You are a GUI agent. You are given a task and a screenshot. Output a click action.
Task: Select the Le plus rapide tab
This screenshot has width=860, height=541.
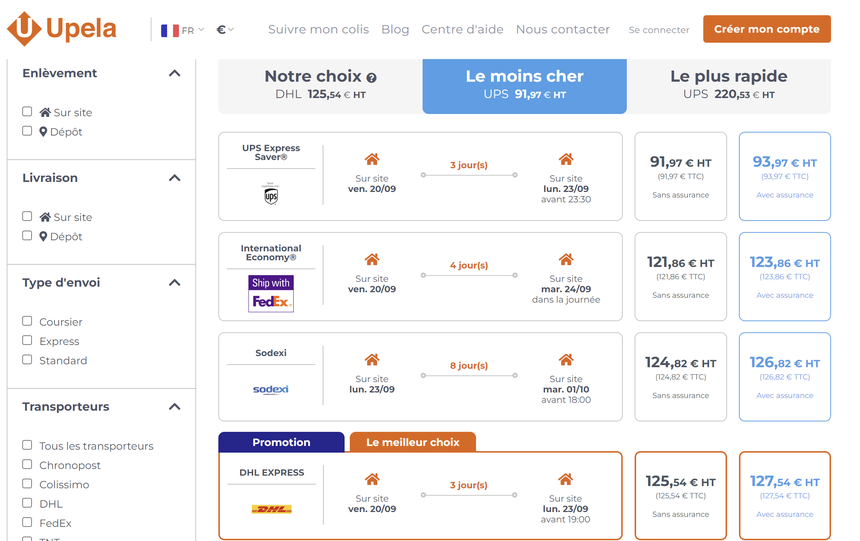pos(728,86)
